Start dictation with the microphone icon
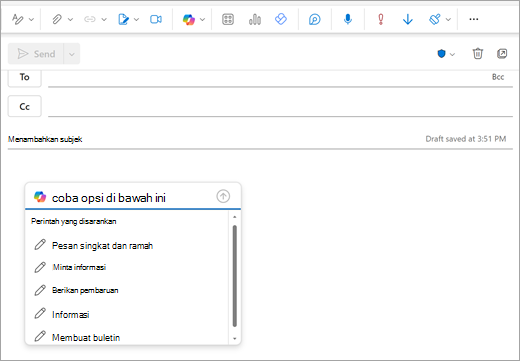Screen dimensions: 520x361 click(x=348, y=19)
